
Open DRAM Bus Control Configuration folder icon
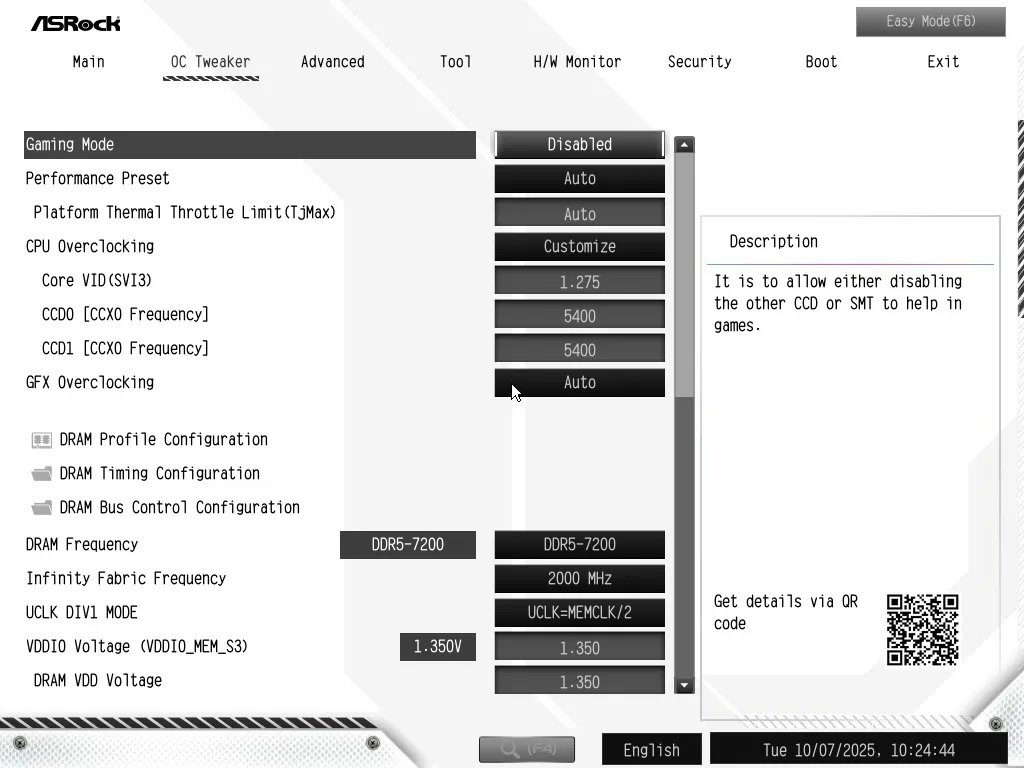(41, 508)
